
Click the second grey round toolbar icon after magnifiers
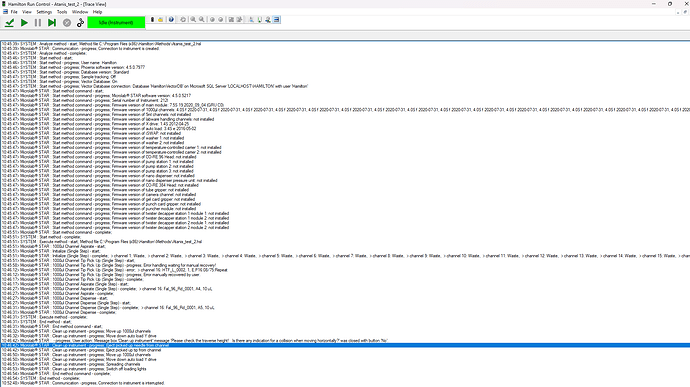click(220, 19)
